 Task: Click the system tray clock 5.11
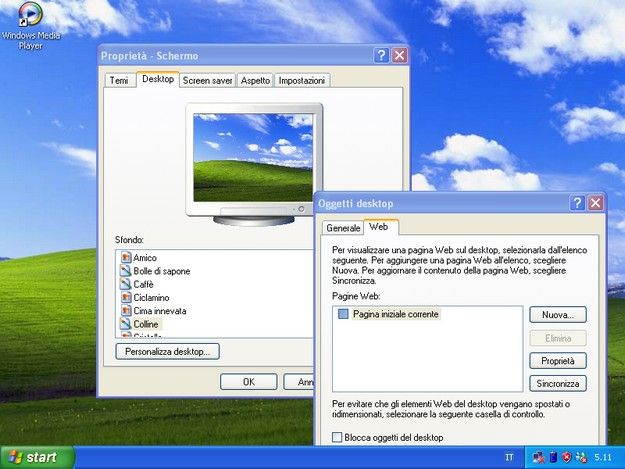tap(603, 457)
